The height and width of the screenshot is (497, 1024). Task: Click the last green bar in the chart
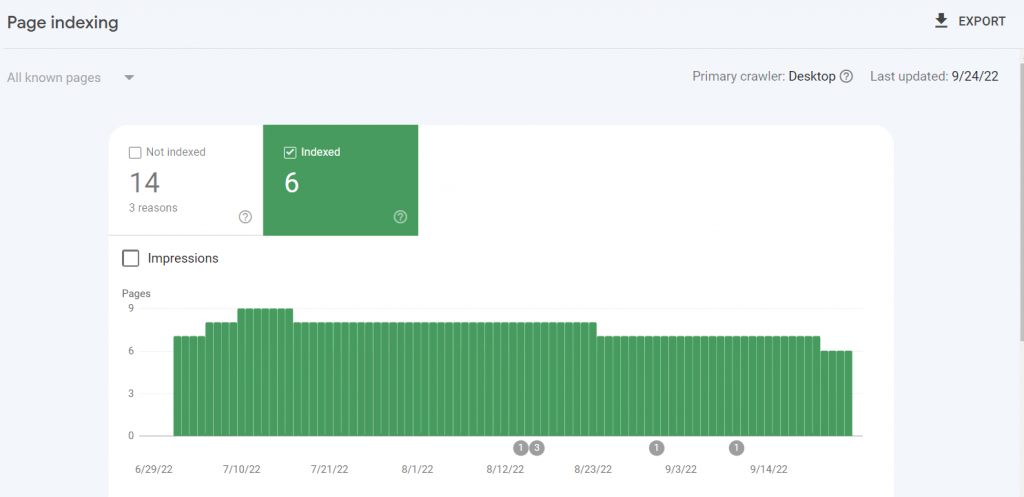pyautogui.click(x=847, y=393)
